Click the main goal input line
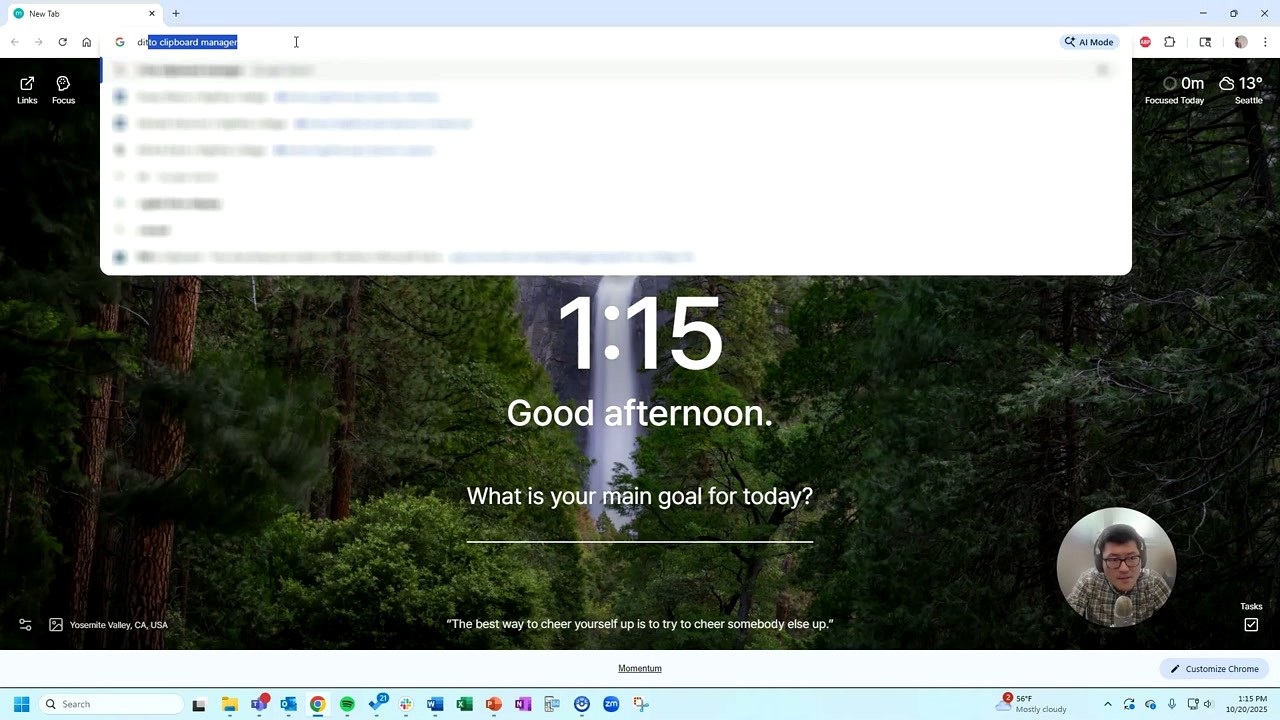Screen dimensions: 1280x720 pos(639,540)
